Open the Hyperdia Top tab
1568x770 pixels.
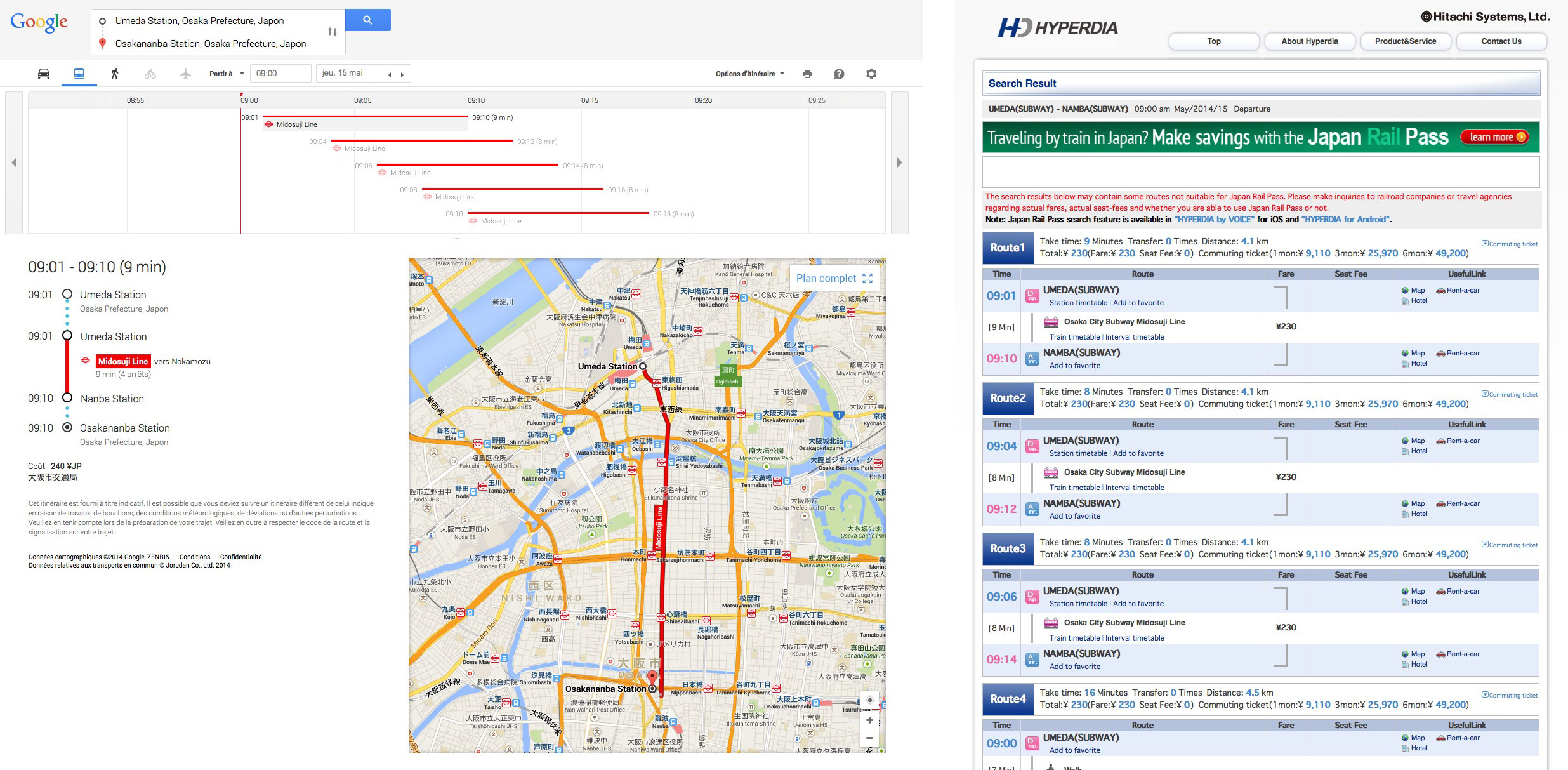[1213, 41]
